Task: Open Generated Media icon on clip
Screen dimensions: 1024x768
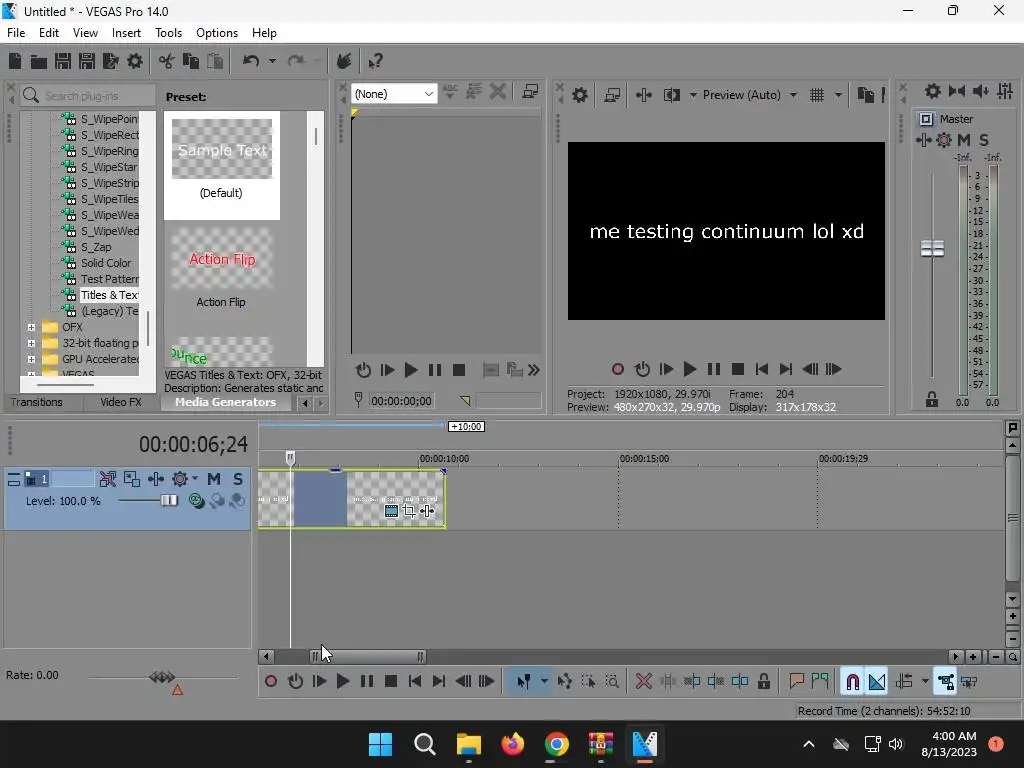Action: (x=391, y=511)
